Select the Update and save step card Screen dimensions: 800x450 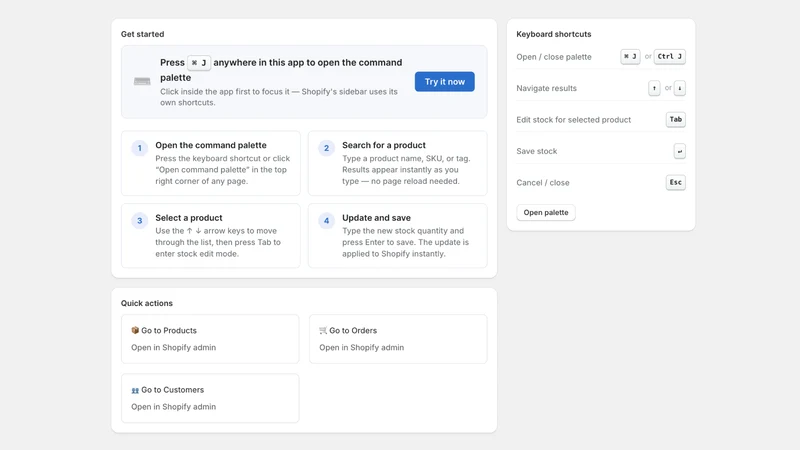[x=397, y=236]
